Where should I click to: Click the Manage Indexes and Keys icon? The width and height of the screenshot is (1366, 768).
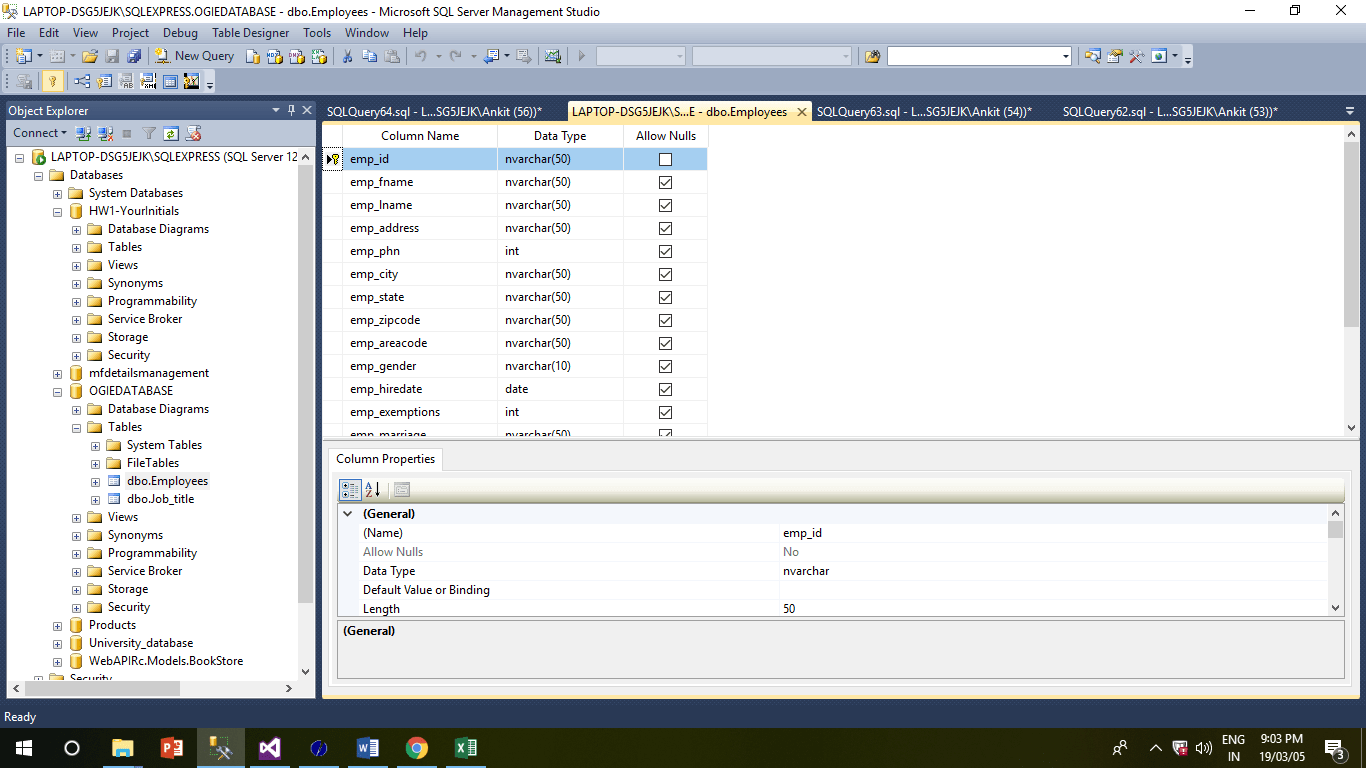pos(104,81)
